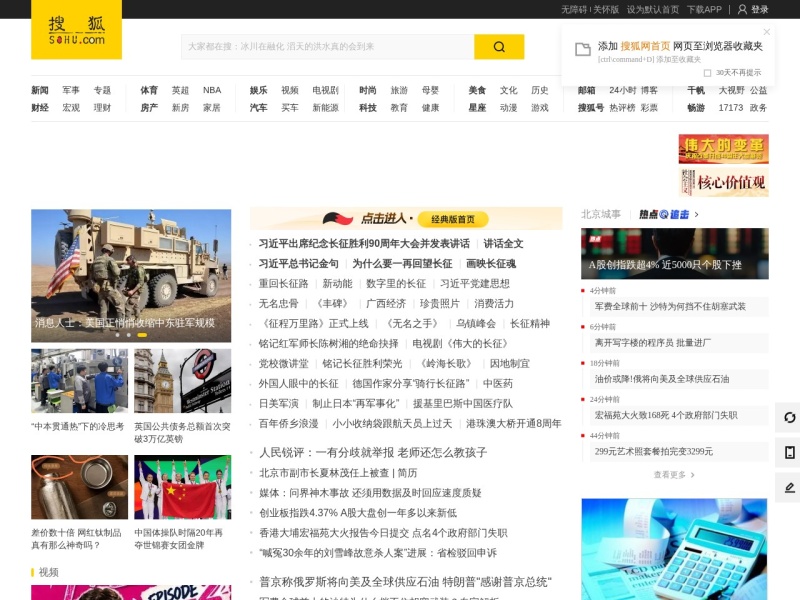
Task: Expand 查看更多 in the hot news list
Action: (674, 475)
